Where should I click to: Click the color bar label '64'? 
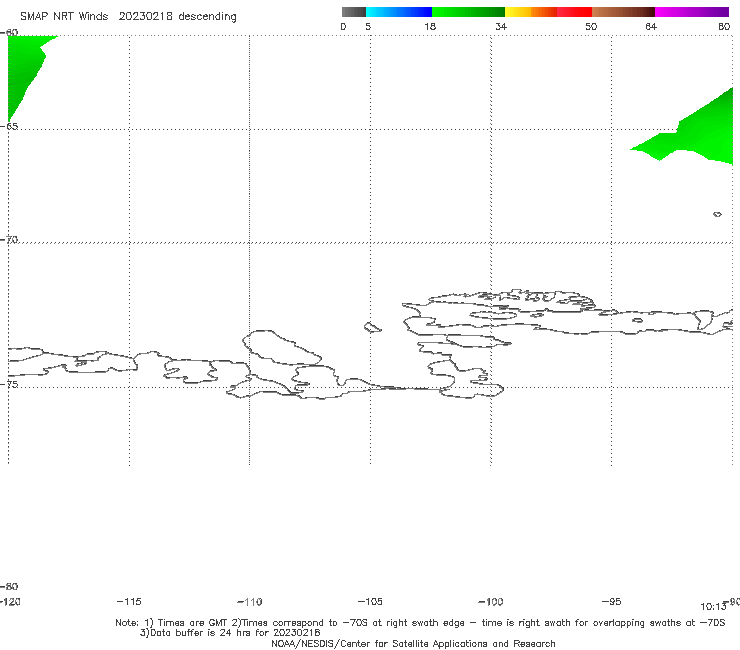coord(651,26)
